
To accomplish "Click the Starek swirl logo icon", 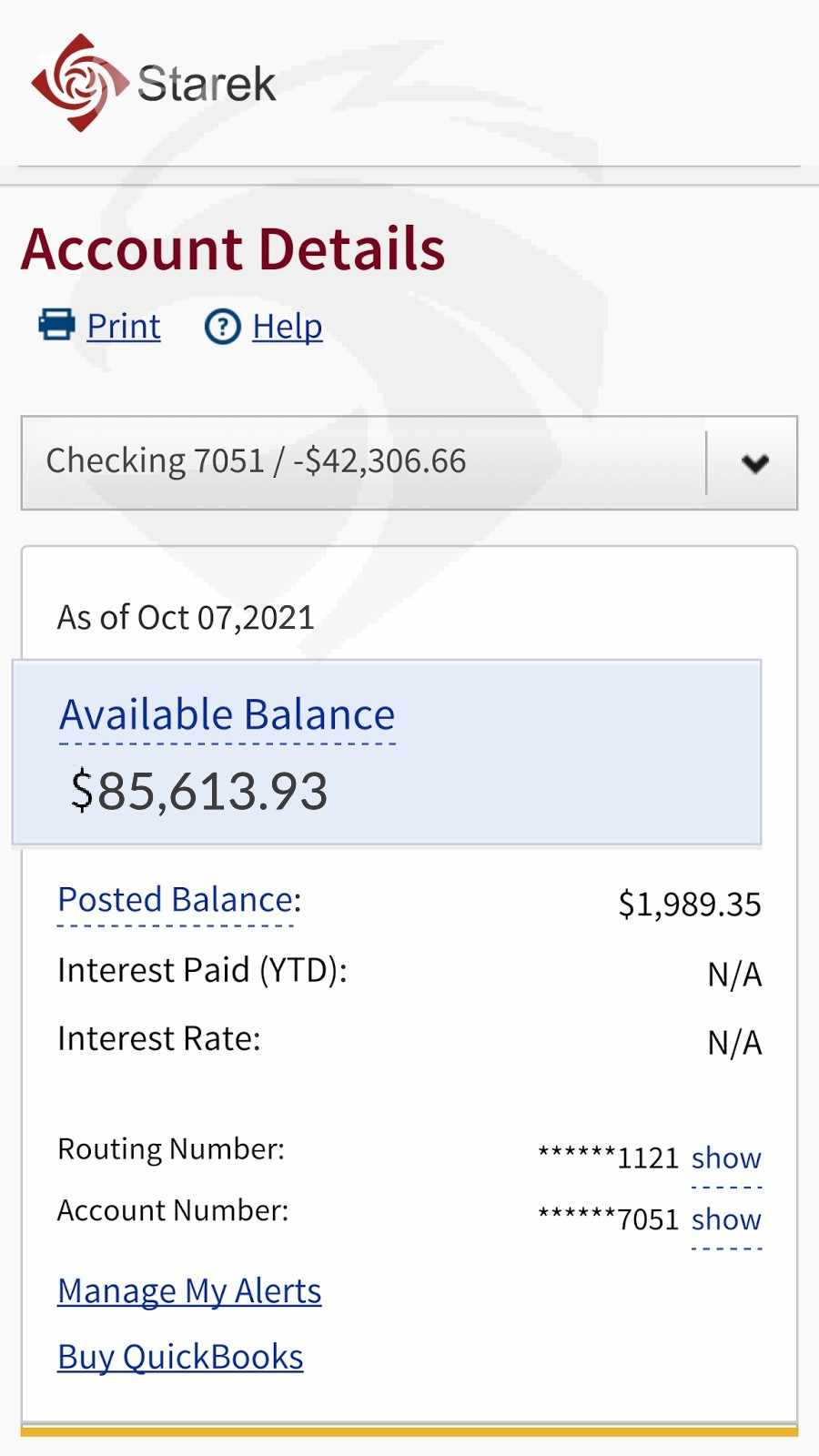I will (x=78, y=83).
